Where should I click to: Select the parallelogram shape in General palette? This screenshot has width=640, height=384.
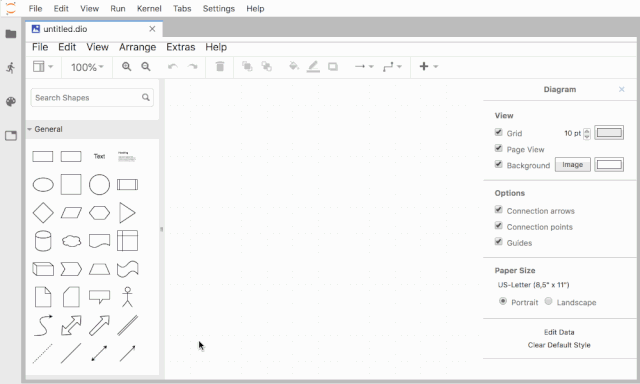click(71, 213)
